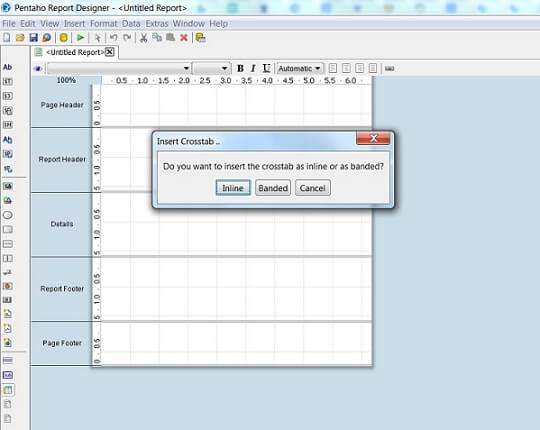Choose Inline in Insert Crosstab dialog
Image resolution: width=540 pixels, height=430 pixels.
233,188
